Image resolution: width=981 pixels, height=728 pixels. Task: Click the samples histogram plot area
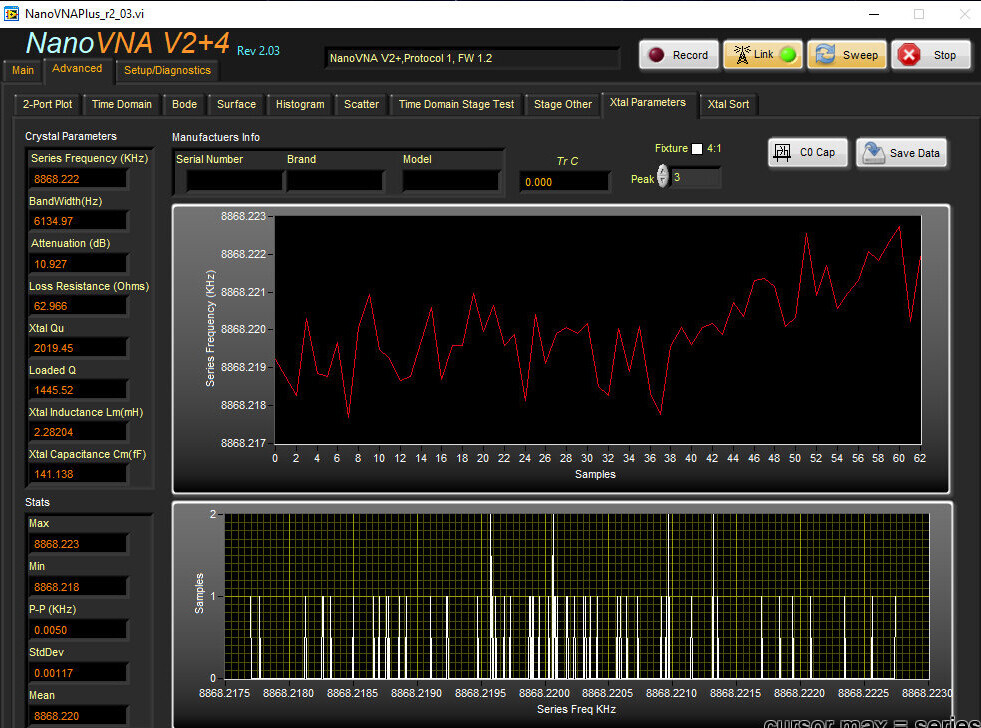click(577, 596)
